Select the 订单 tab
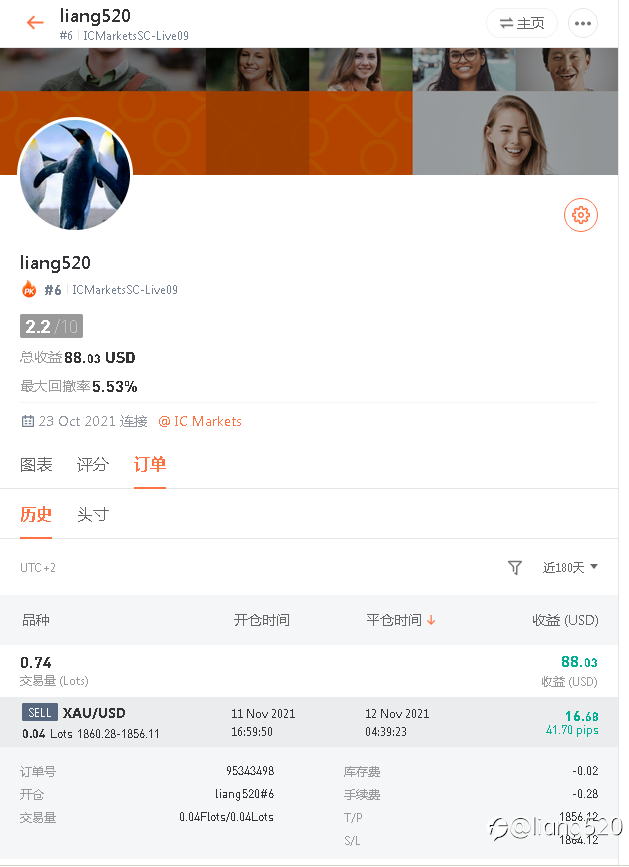 point(150,464)
